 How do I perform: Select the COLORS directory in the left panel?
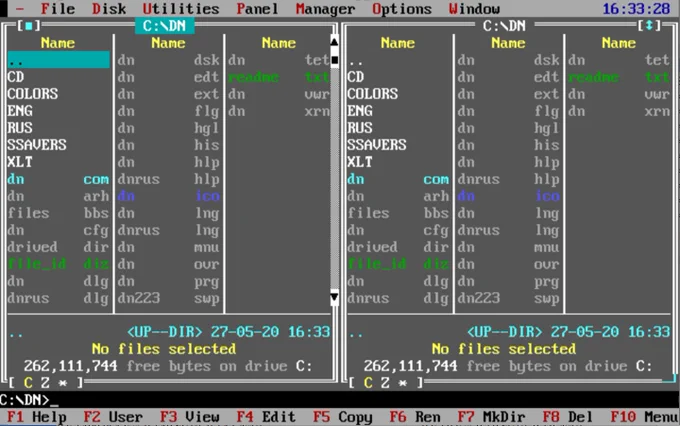click(x=58, y=94)
